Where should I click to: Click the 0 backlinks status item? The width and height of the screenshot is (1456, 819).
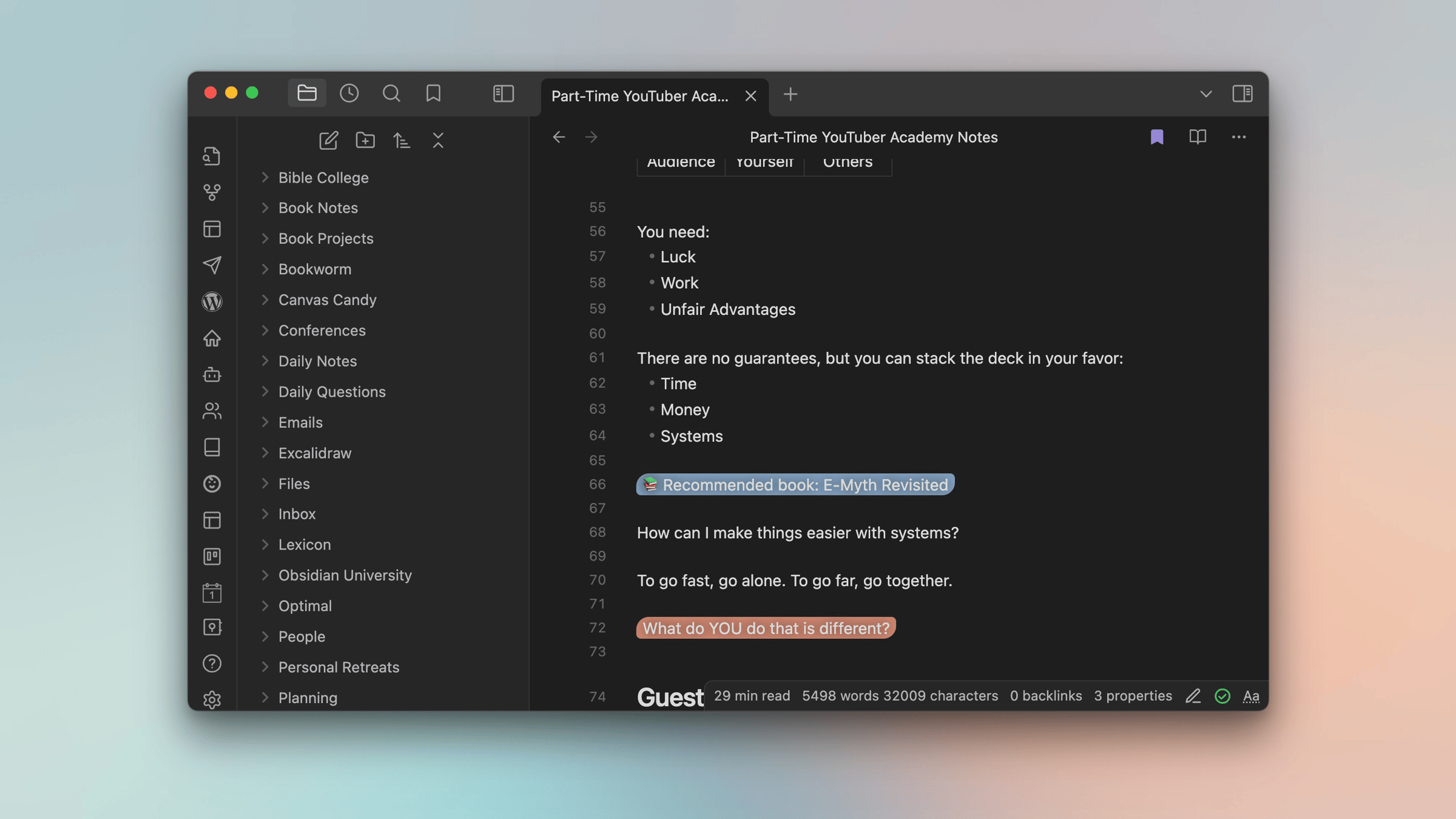tap(1046, 696)
